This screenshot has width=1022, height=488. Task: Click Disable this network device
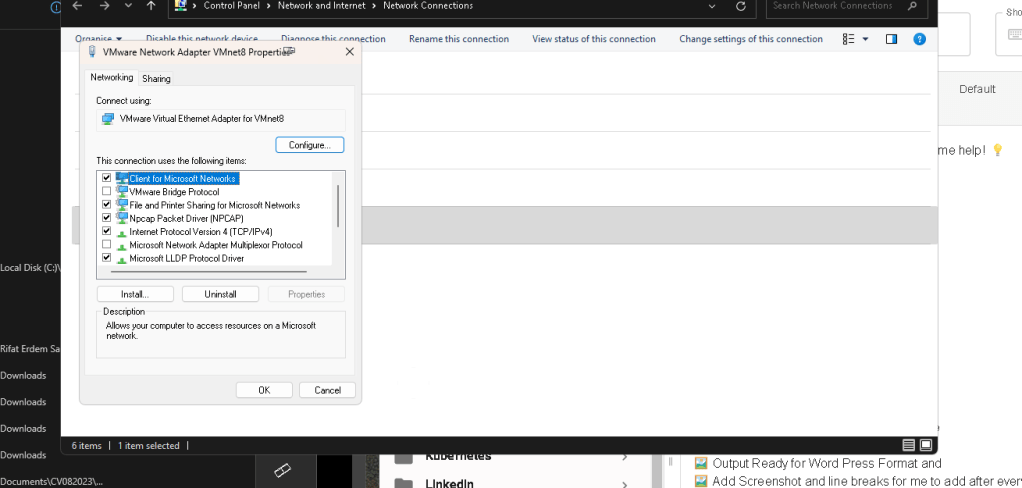[x=201, y=39]
